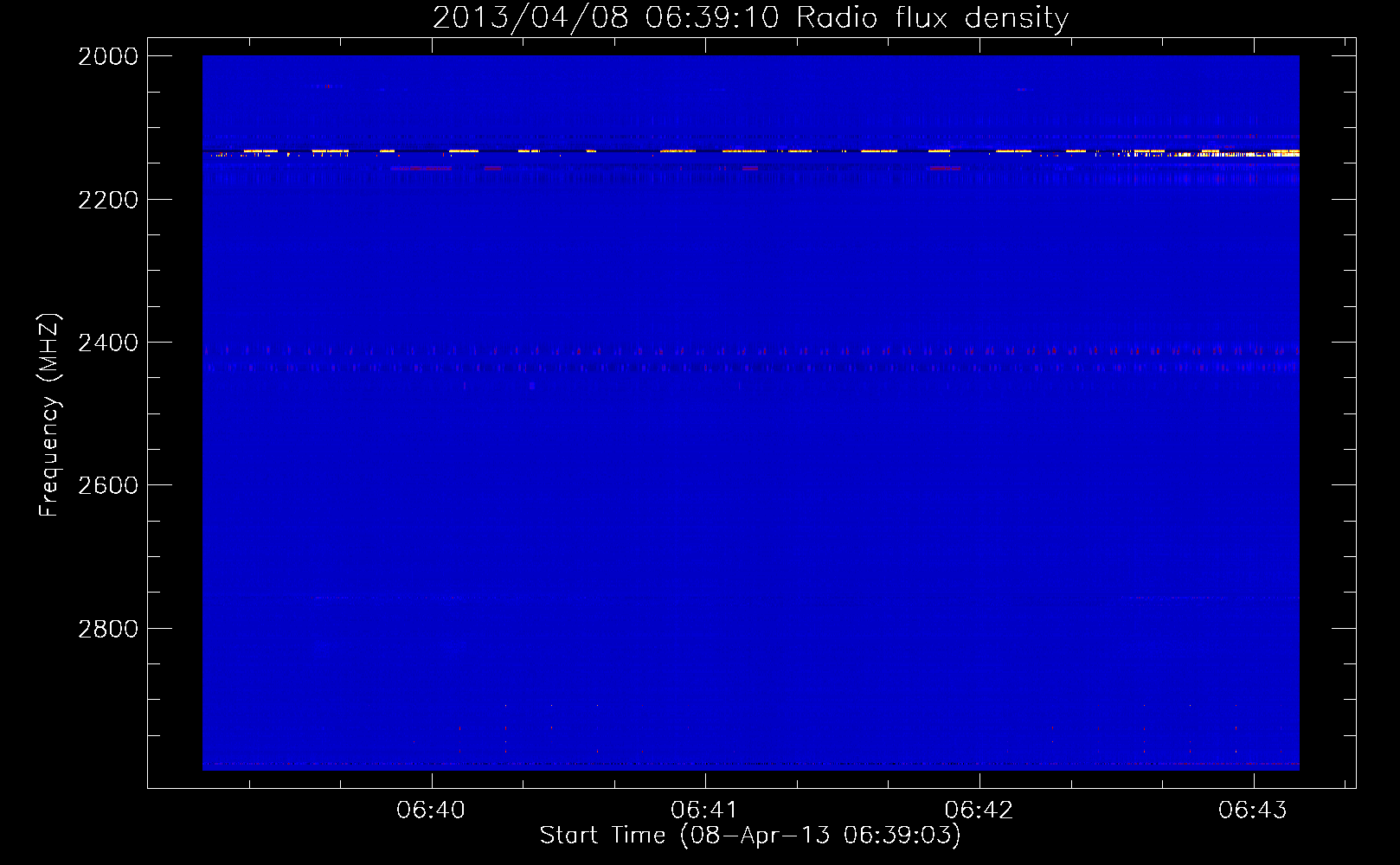1400x865 pixels.
Task: Select the 2000 frequency tick label
Action: coord(108,56)
